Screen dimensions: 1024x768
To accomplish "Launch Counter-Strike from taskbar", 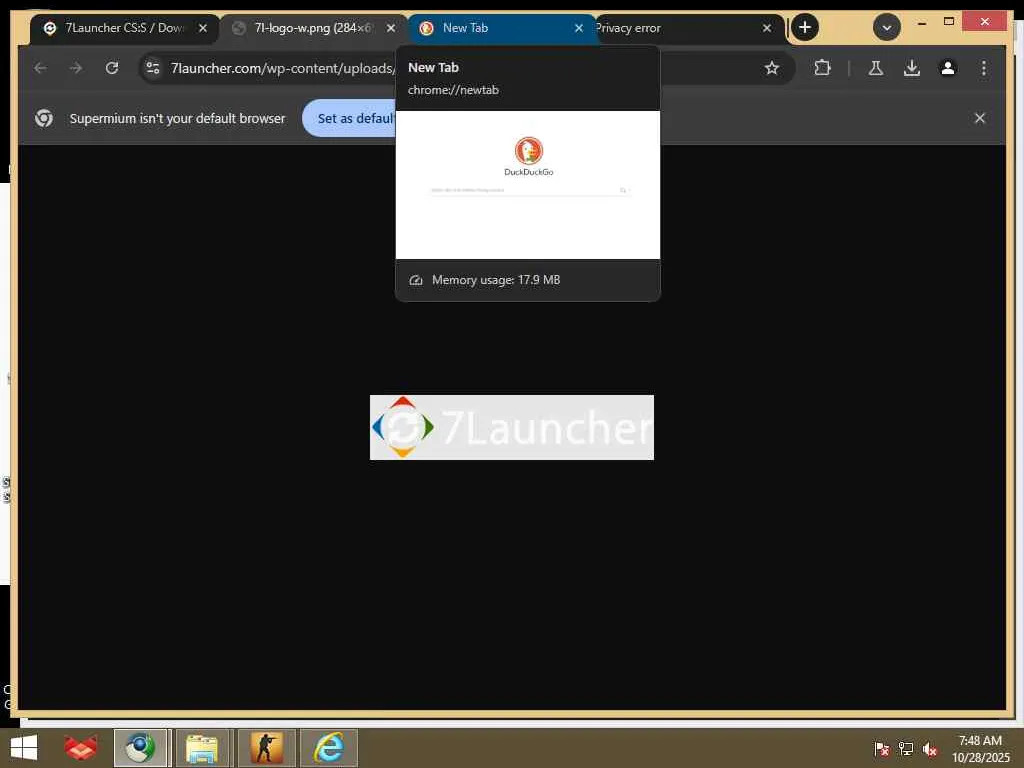I will tap(266, 748).
